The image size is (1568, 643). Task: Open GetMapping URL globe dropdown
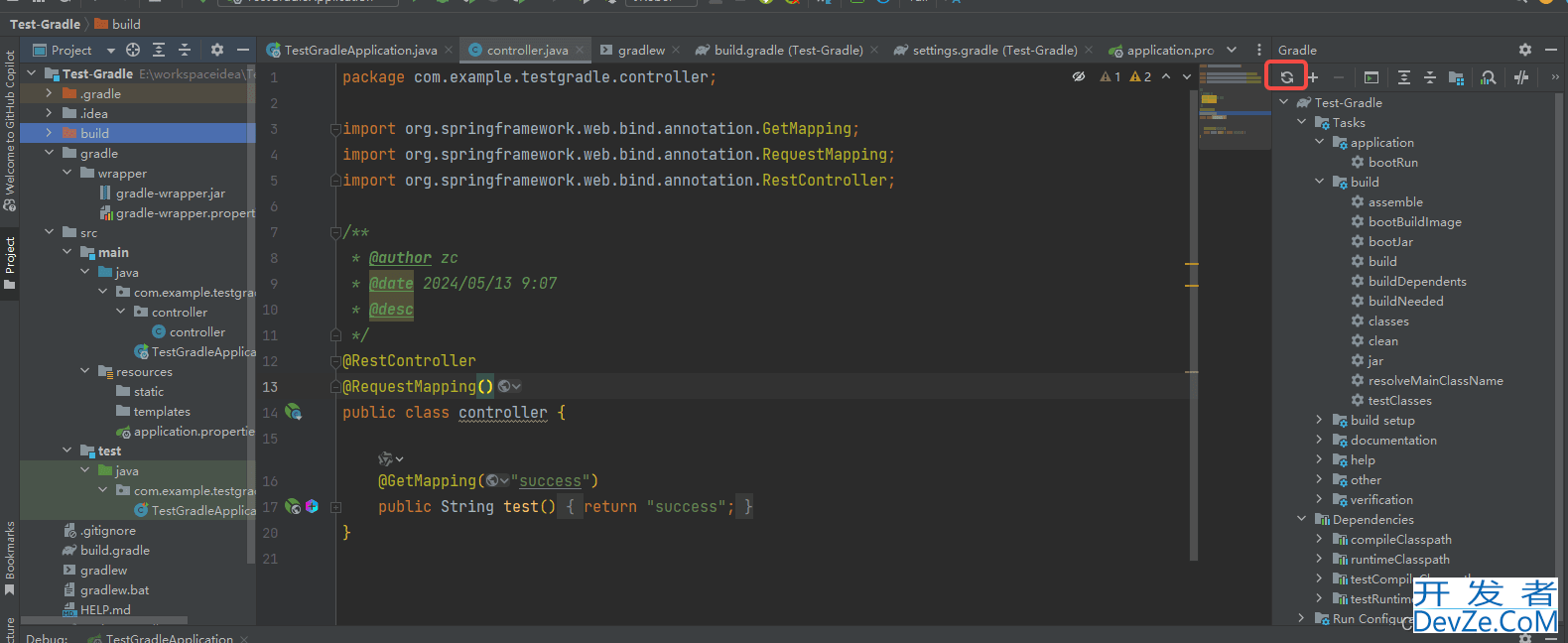pos(496,480)
